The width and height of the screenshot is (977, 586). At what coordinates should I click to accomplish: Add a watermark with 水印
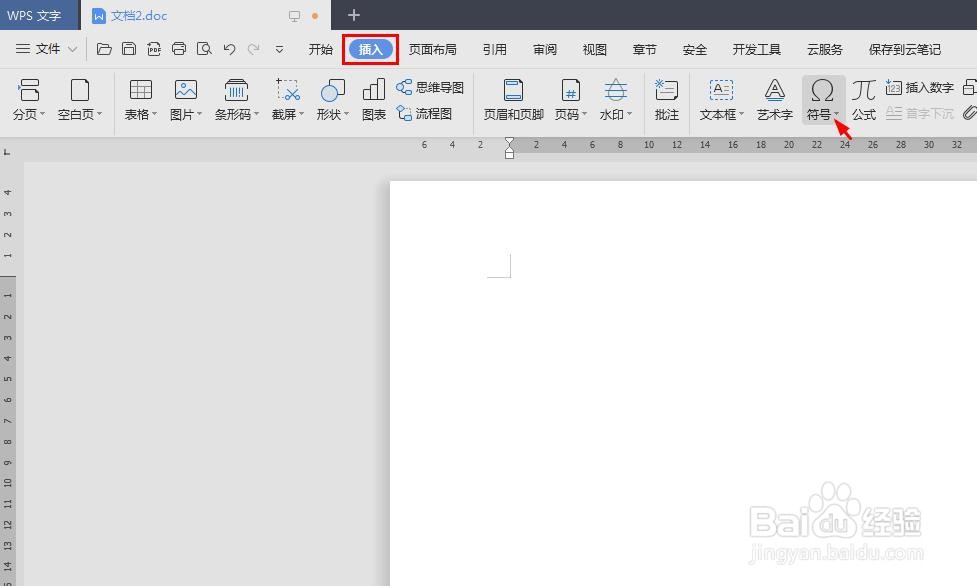click(616, 99)
